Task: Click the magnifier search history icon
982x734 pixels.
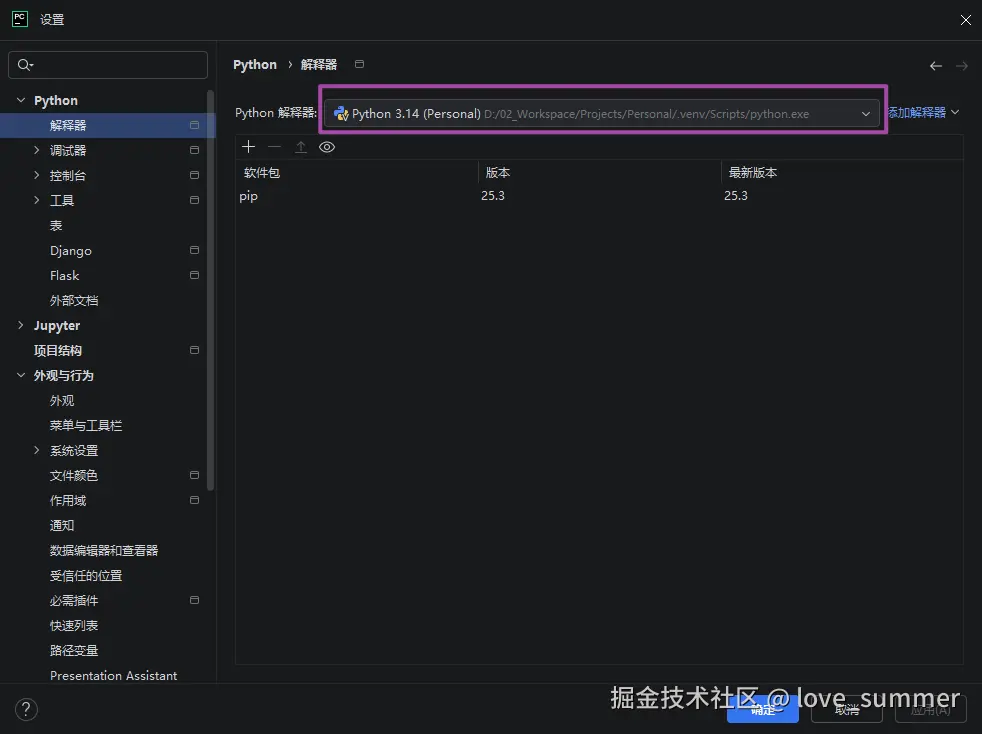Action: pos(25,65)
